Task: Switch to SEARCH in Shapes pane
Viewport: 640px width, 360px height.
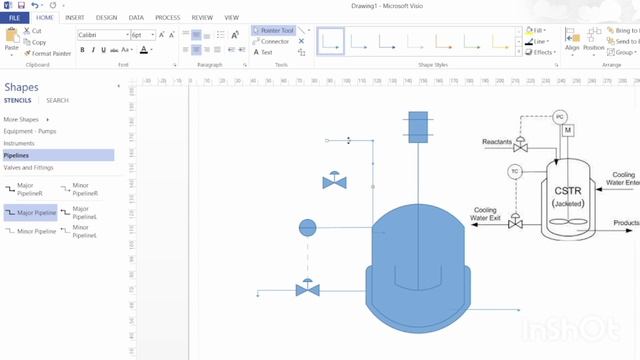Action: (x=57, y=100)
